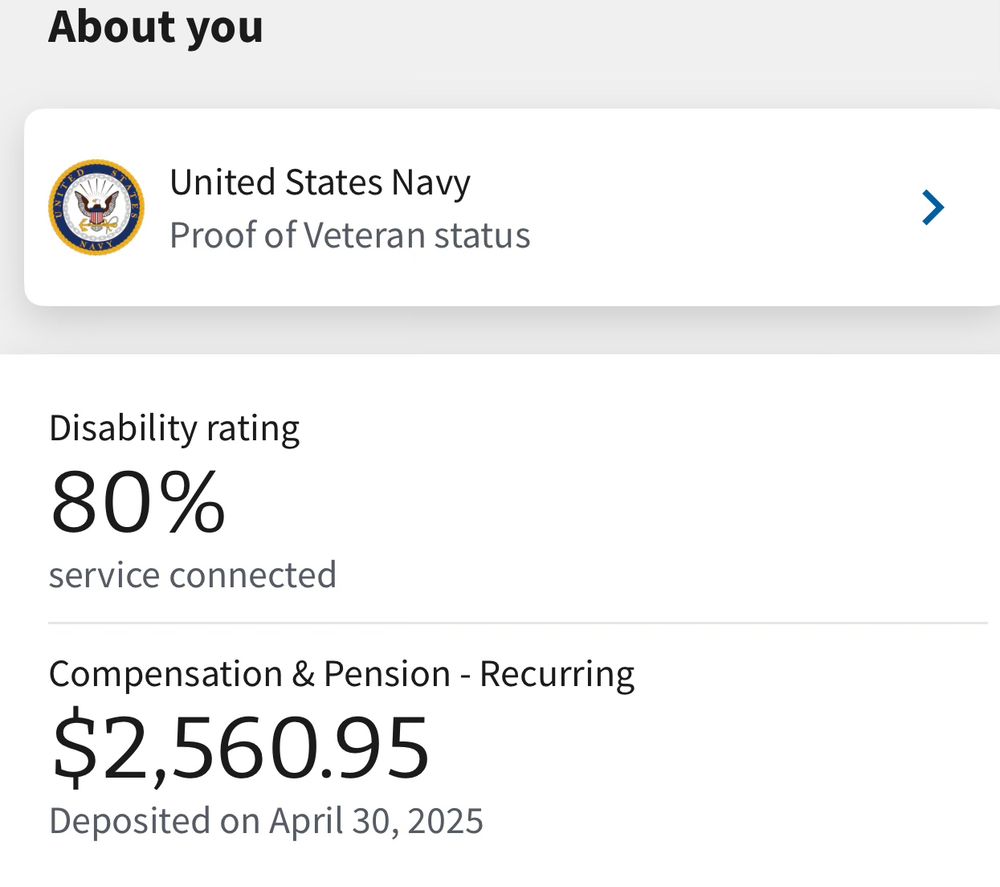Select the 80% disability rating value

(x=138, y=501)
